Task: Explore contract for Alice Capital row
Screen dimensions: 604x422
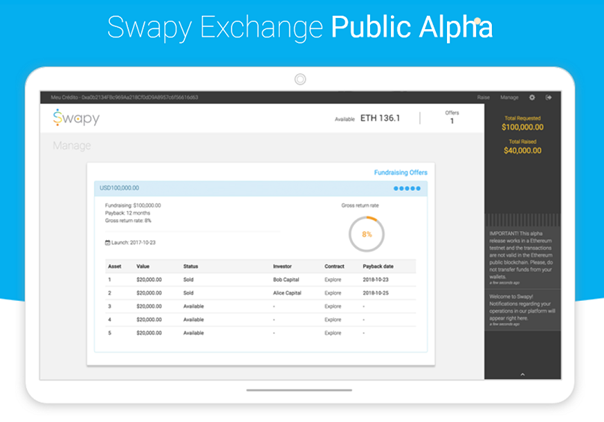Action: (333, 293)
